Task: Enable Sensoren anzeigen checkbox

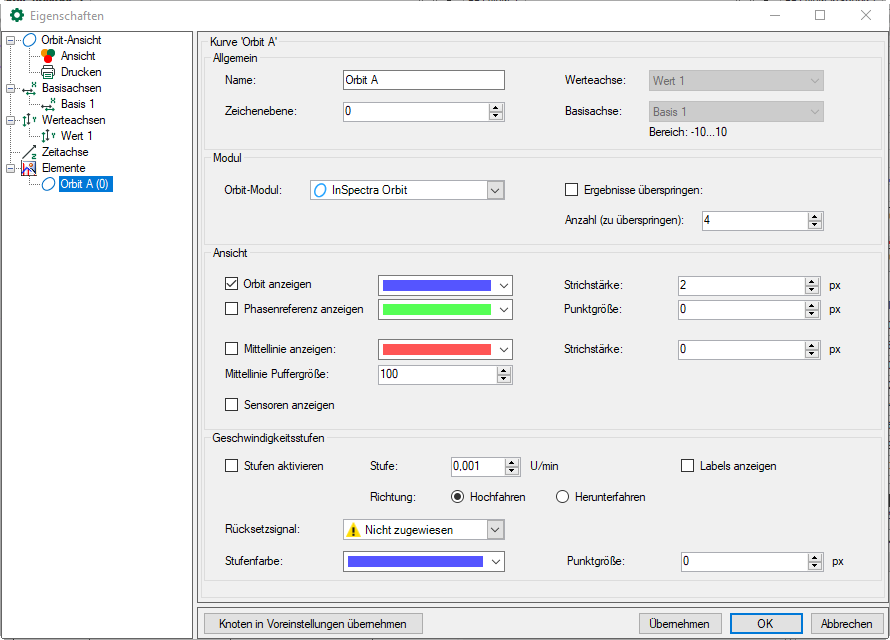Action: click(x=232, y=405)
